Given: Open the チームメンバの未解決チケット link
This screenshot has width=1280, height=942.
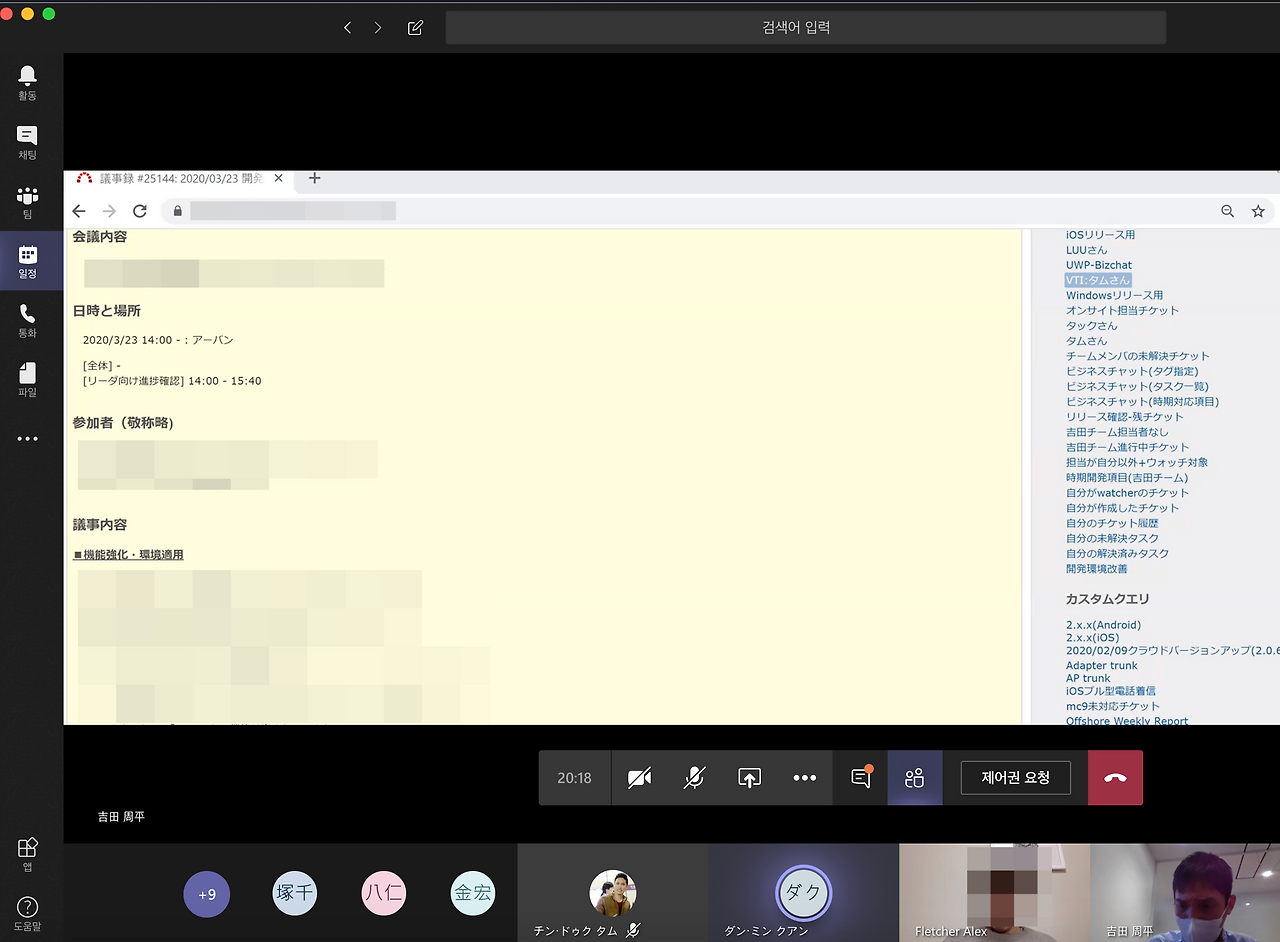Looking at the screenshot, I should pyautogui.click(x=1137, y=356).
